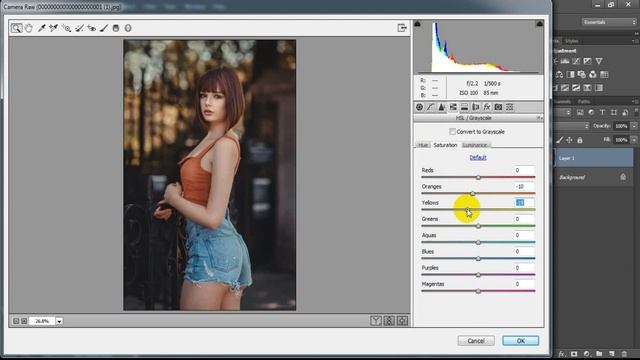Click the Reds saturation slider handle
The height and width of the screenshot is (360, 640).
478,177
